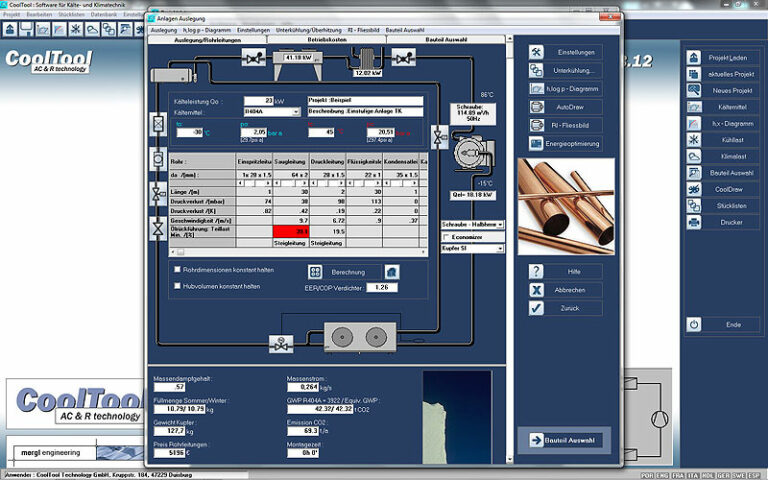Viewport: 768px width, 480px height.
Task: Click the Berechnung calculator icon
Action: 315,272
